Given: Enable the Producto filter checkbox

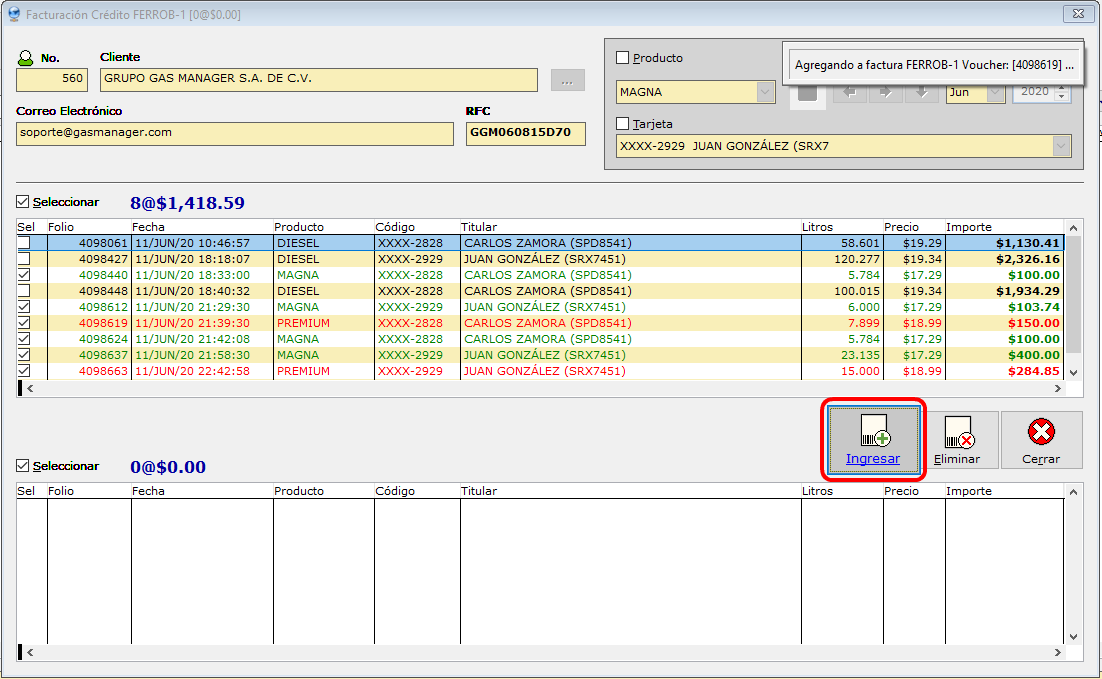Looking at the screenshot, I should [x=623, y=58].
